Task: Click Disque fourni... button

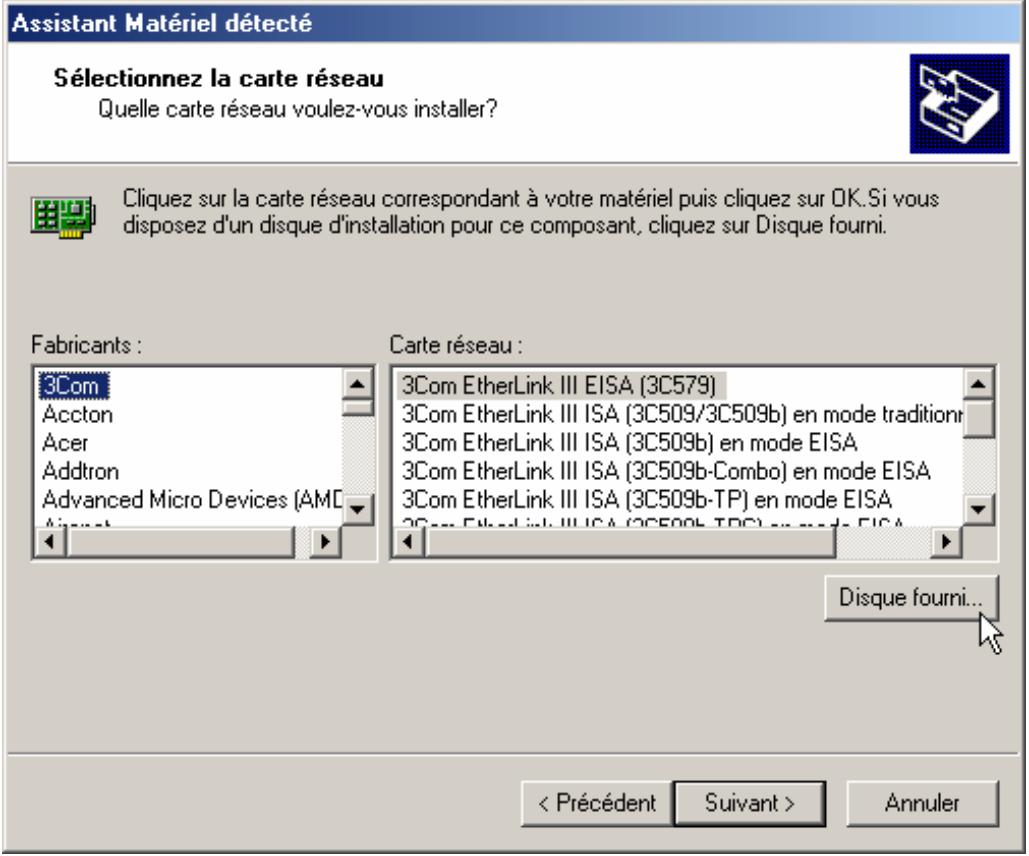Action: click(x=911, y=598)
